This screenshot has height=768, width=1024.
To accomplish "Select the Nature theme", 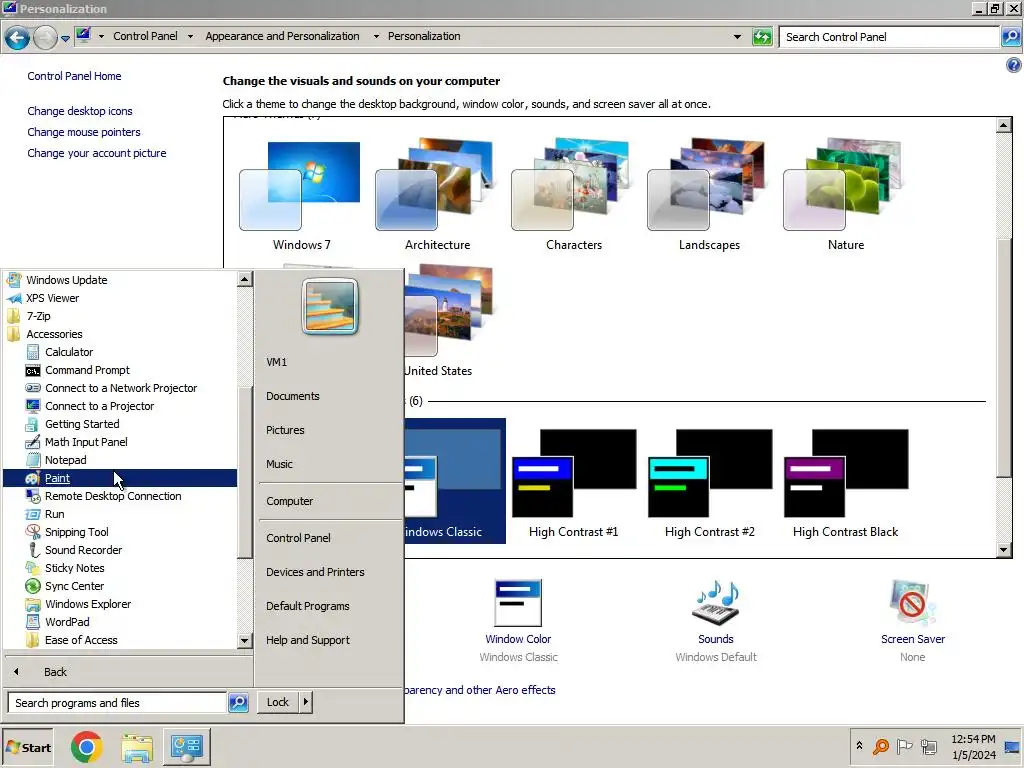I will pos(845,196).
